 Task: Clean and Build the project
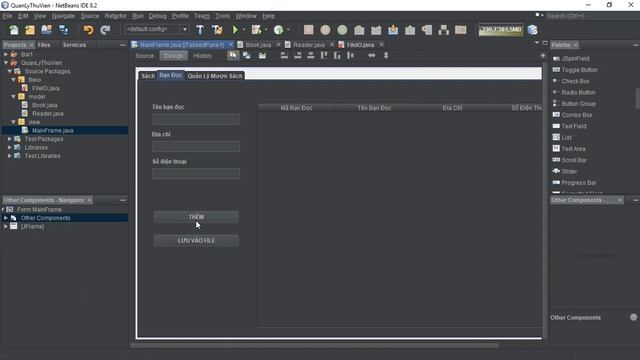coord(217,30)
